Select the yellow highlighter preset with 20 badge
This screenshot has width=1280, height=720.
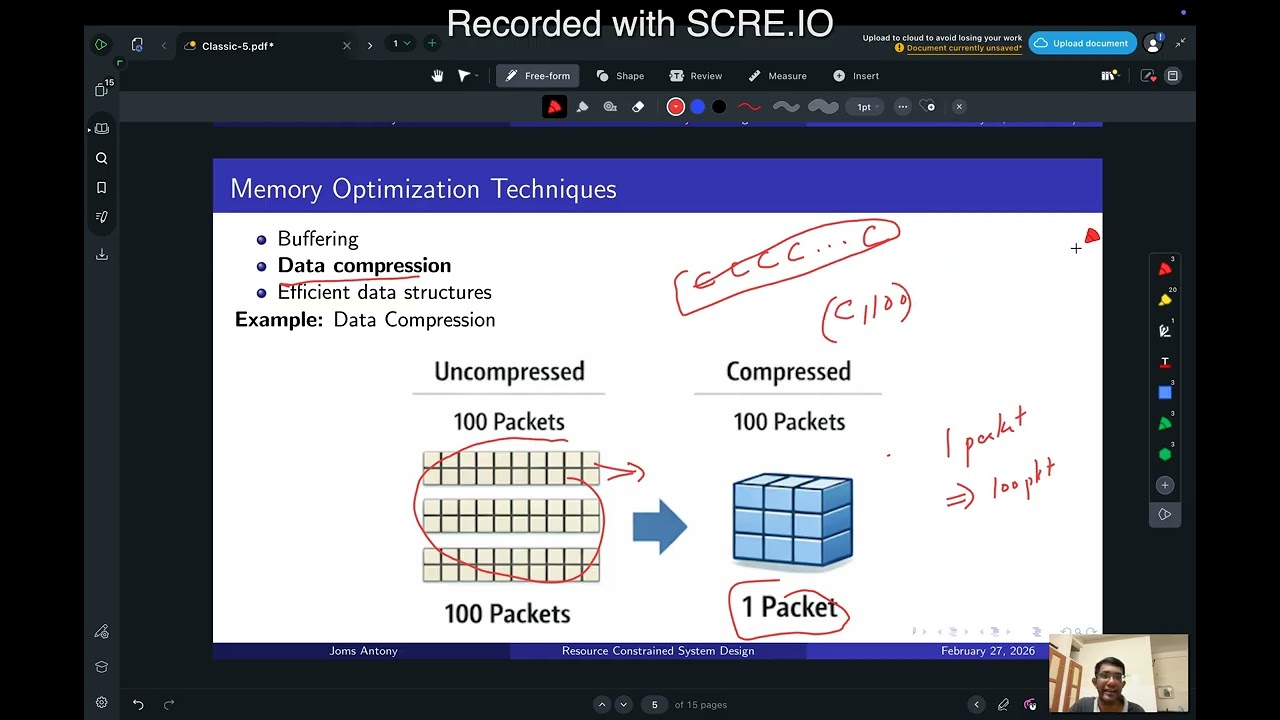(x=1165, y=299)
